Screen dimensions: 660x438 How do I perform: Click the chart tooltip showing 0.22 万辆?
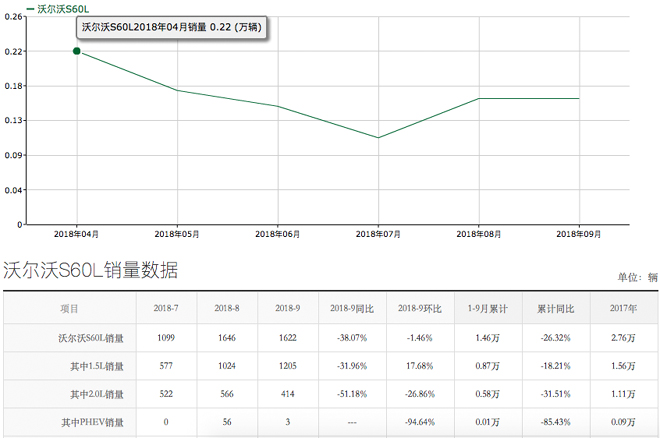coord(172,27)
